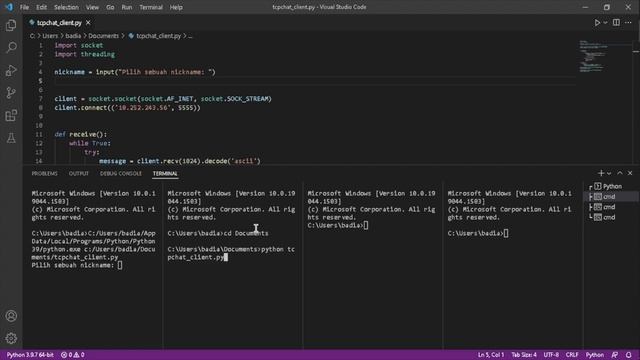
Task: Close the tcpchat_client.py tab
Action: [88, 23]
